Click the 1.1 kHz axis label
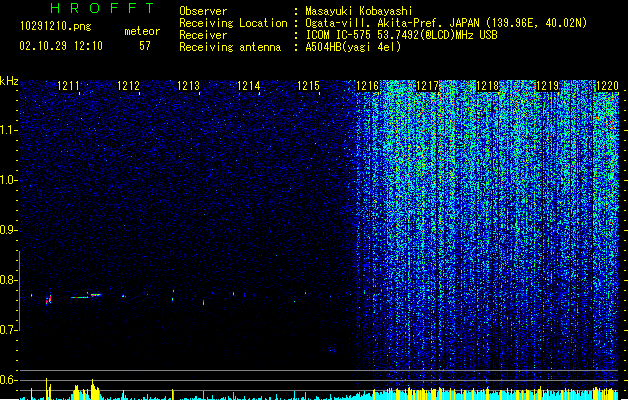629x400 pixels. (x=9, y=130)
